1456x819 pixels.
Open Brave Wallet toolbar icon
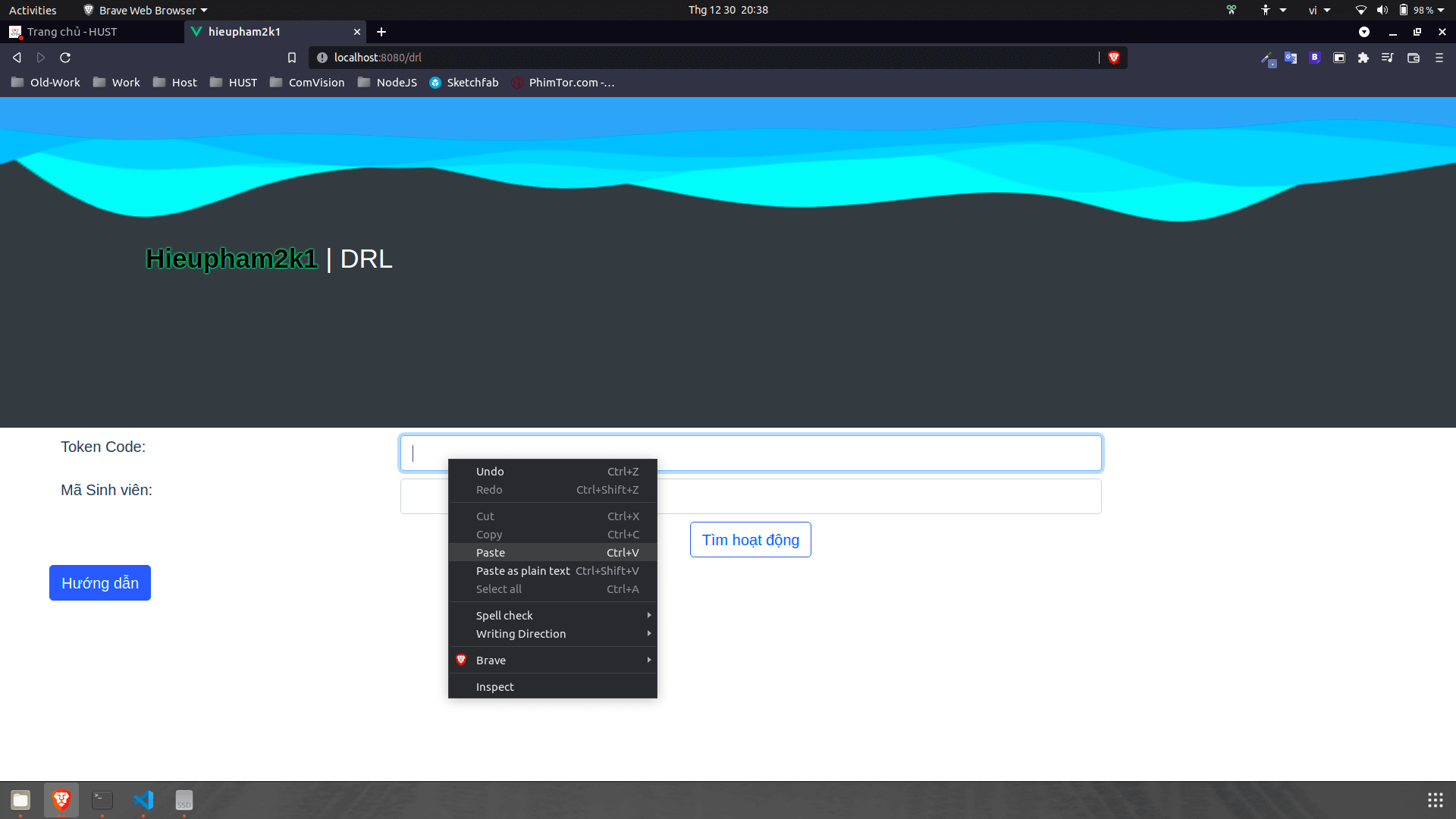(1413, 58)
